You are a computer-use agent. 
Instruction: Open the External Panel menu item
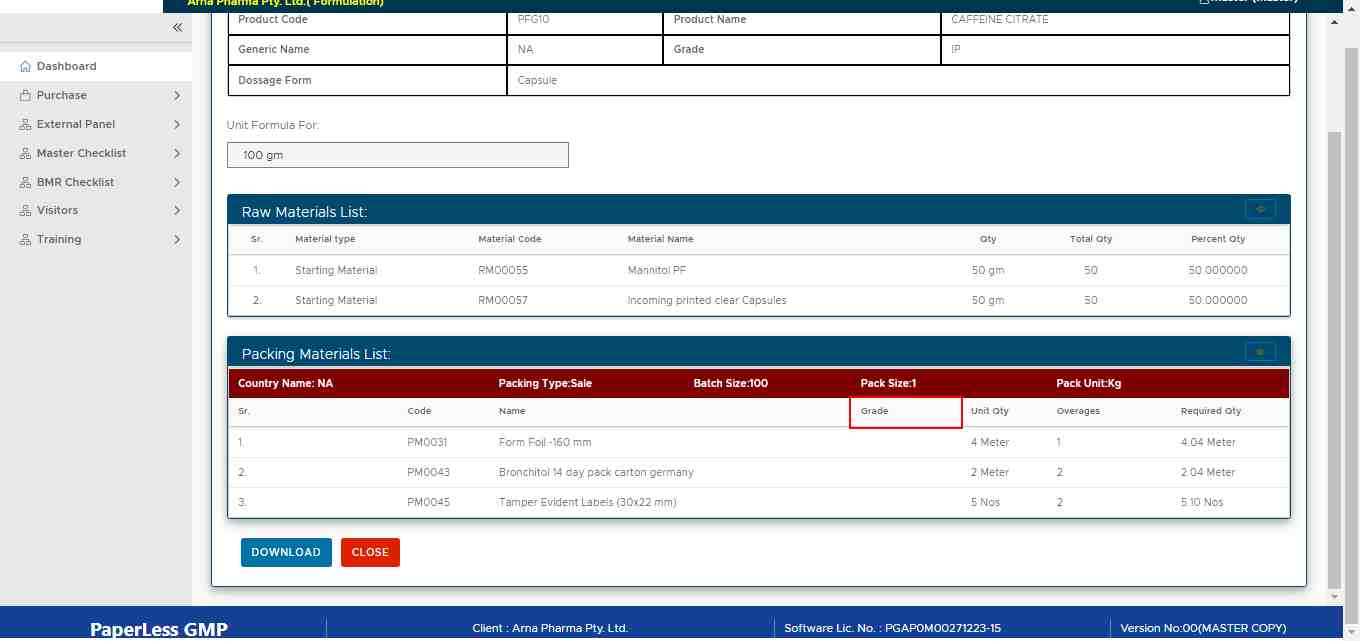[75, 125]
